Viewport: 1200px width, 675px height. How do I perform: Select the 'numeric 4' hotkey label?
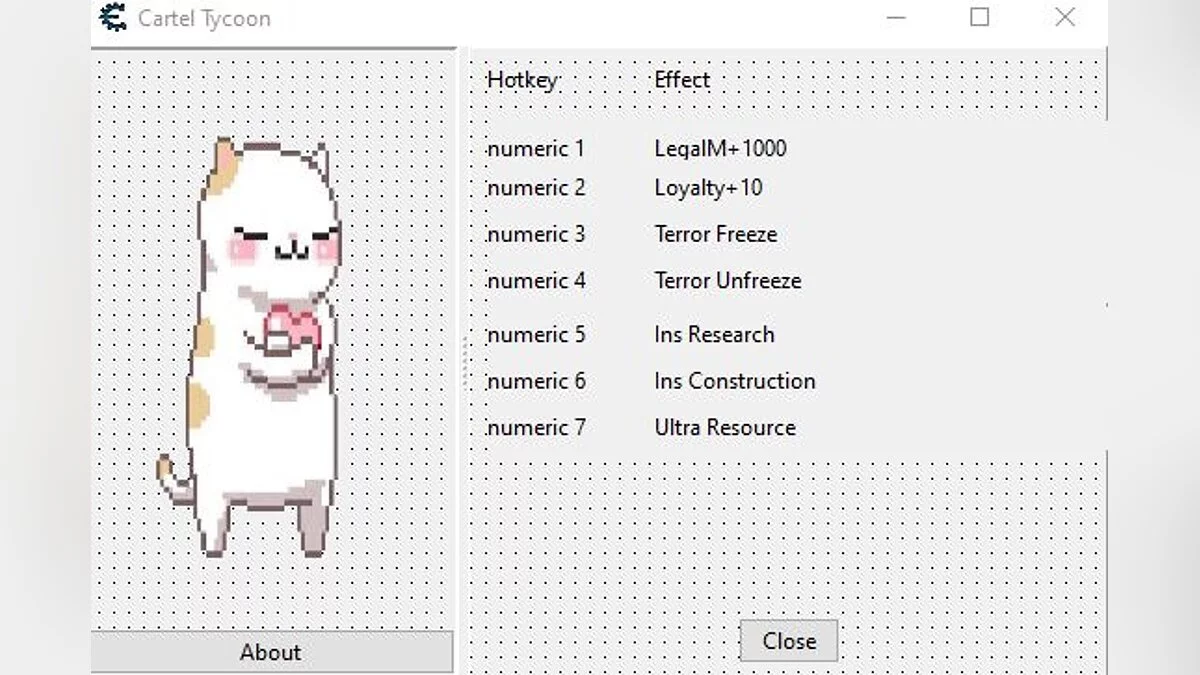536,281
